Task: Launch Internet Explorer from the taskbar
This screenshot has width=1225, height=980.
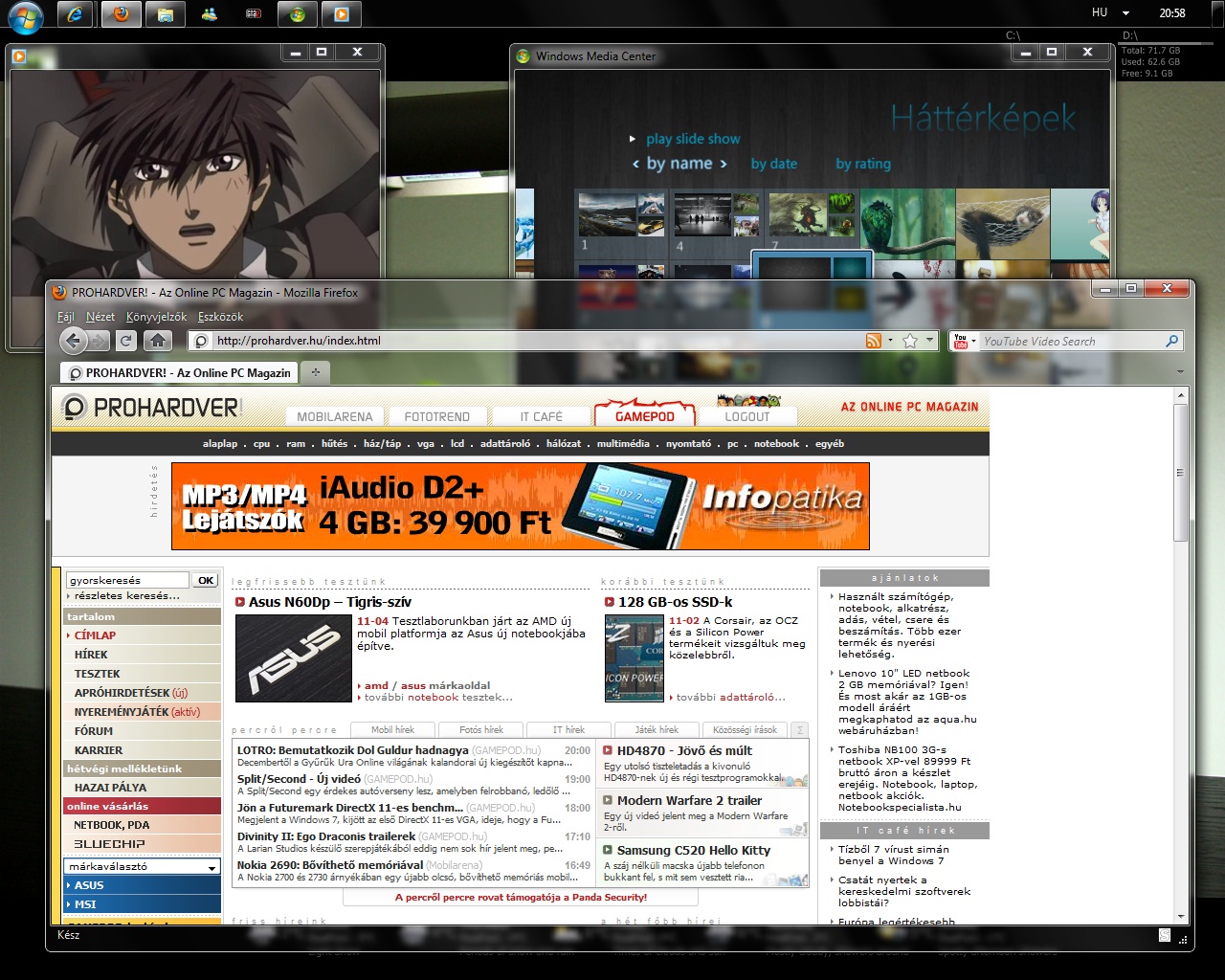Action: (76, 13)
